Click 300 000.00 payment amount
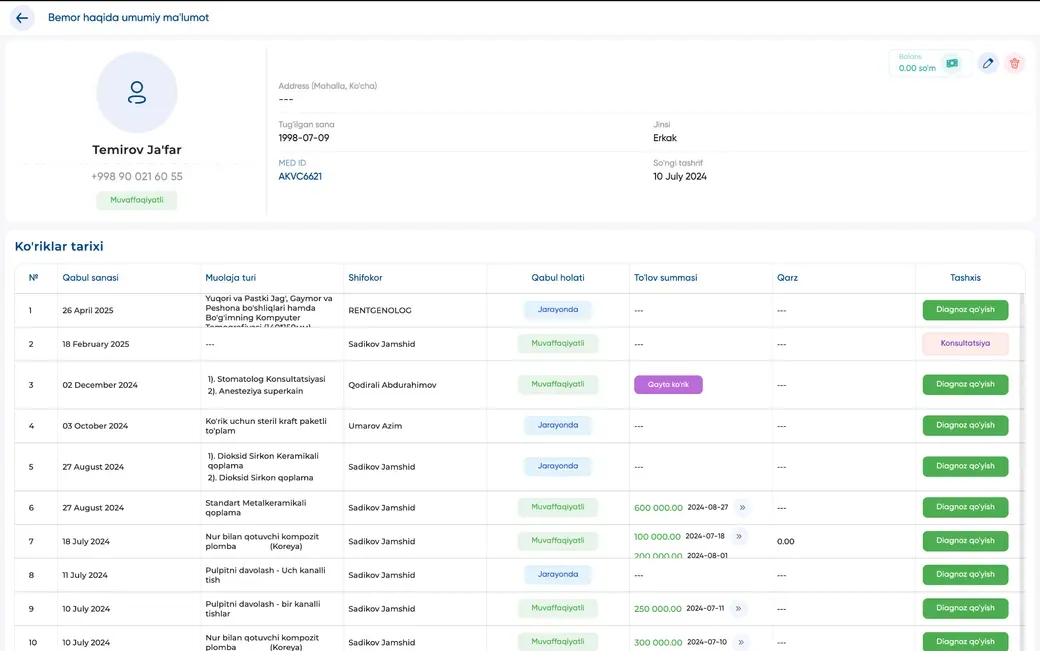 pos(658,642)
